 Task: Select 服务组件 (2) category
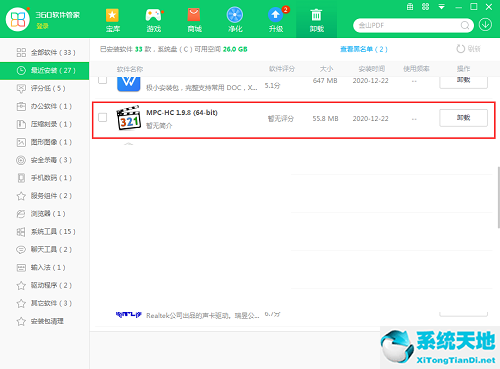(45, 196)
